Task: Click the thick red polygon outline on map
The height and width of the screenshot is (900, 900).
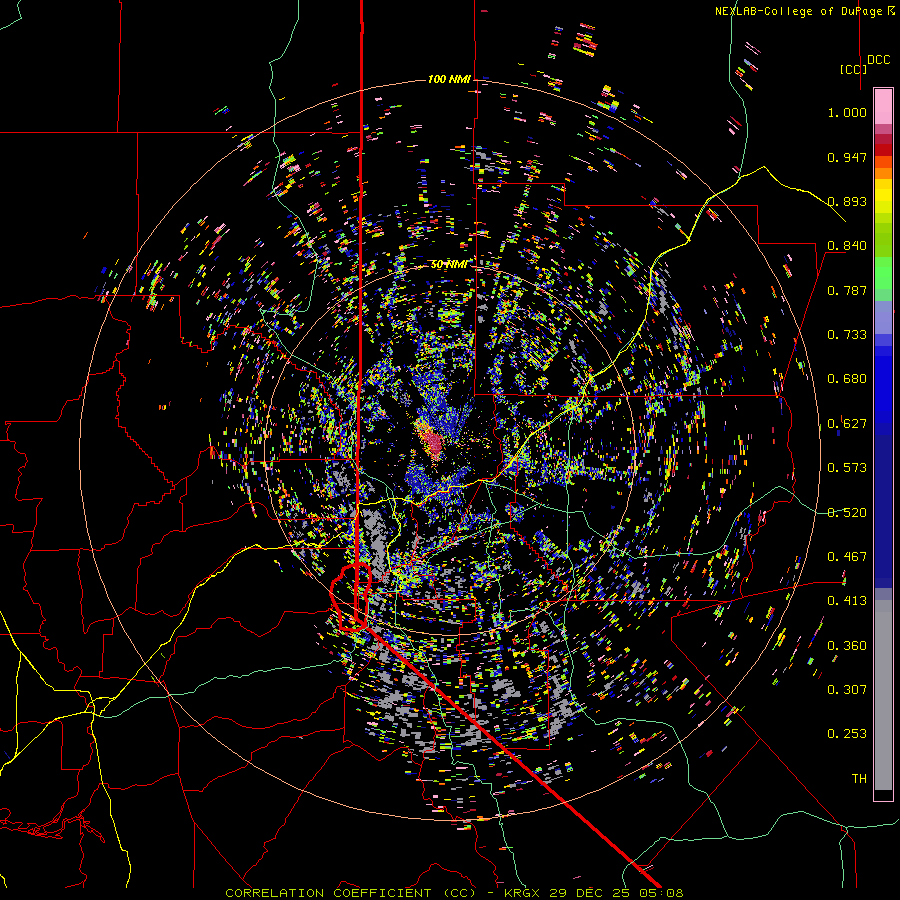Action: point(350,598)
